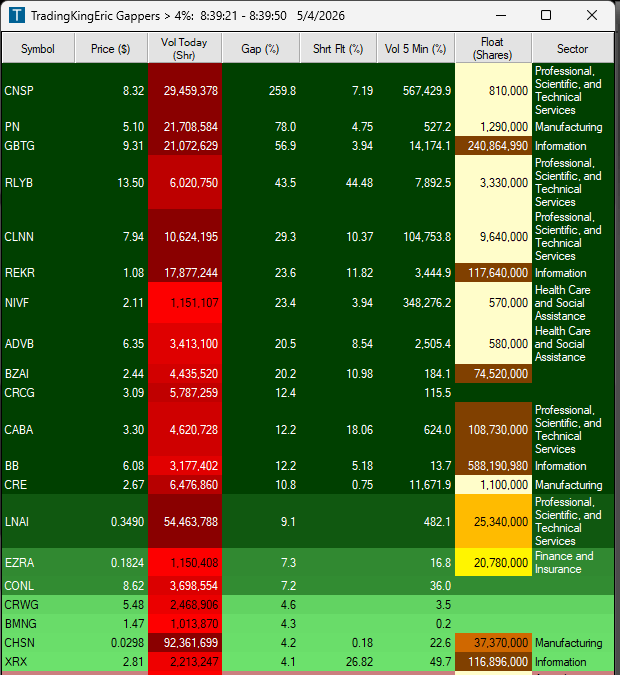
Task: Click the window title text TradingKingEric Gappers
Action: pos(95,16)
